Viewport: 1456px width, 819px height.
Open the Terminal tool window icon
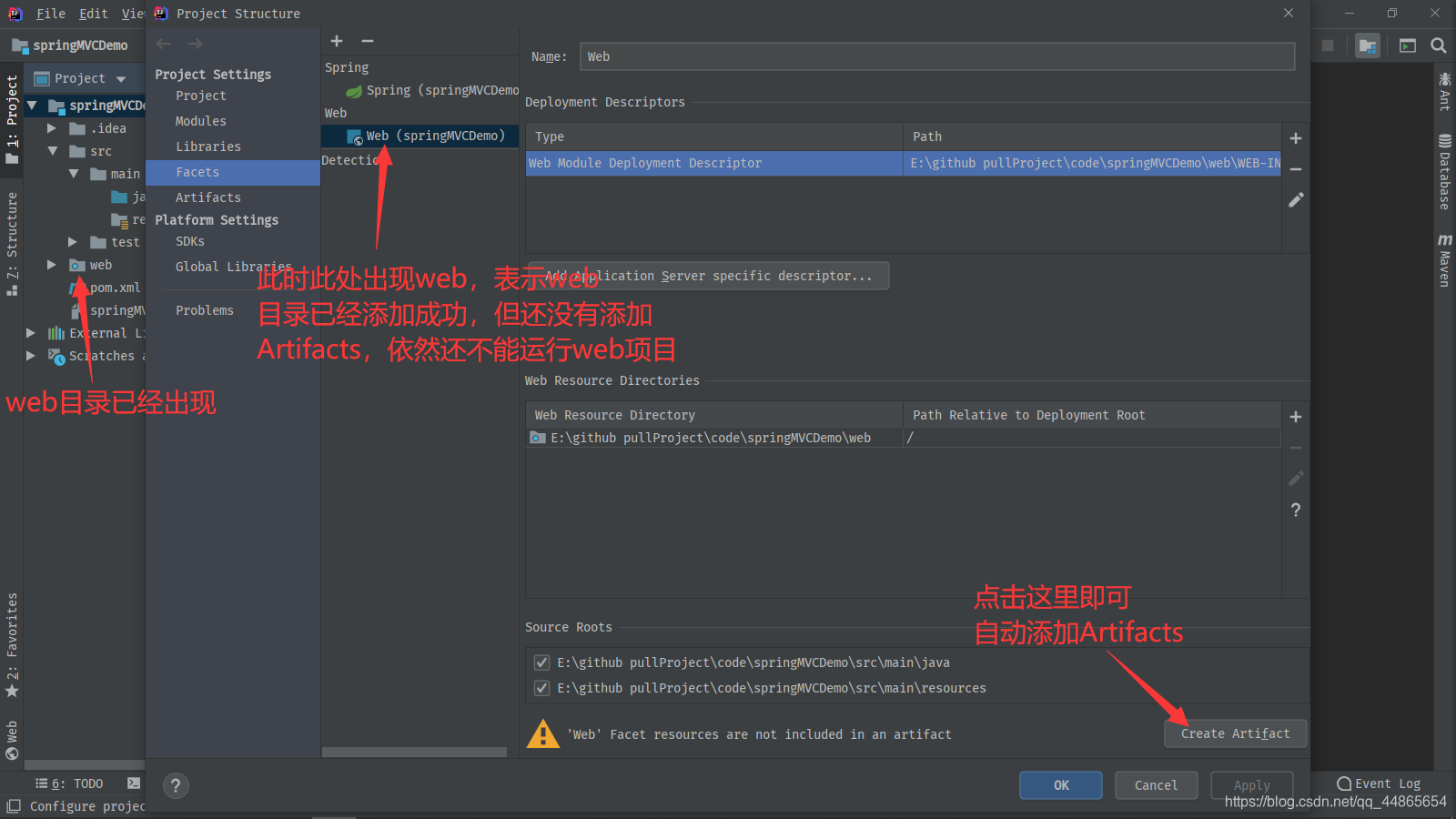pos(134,783)
